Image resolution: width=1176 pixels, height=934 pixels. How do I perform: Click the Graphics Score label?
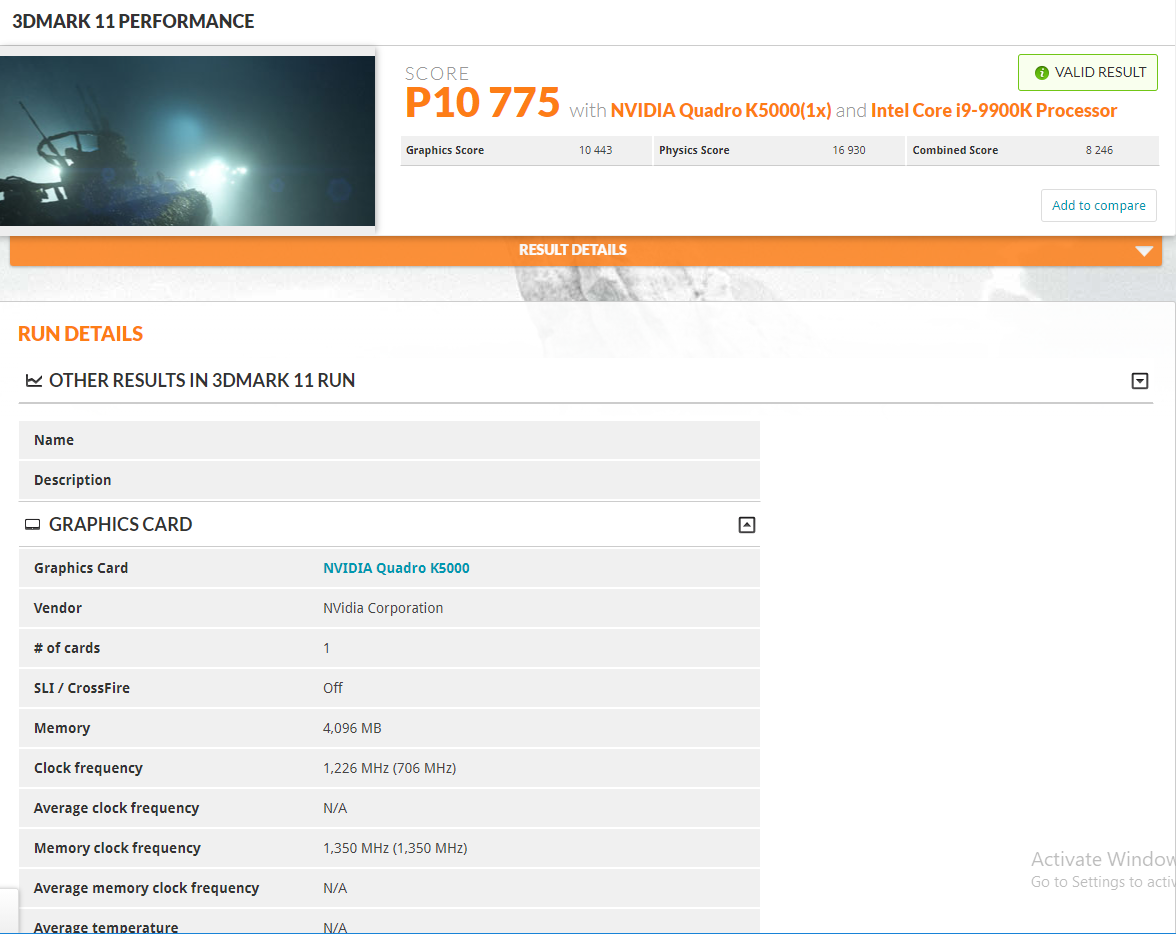pyautogui.click(x=445, y=150)
